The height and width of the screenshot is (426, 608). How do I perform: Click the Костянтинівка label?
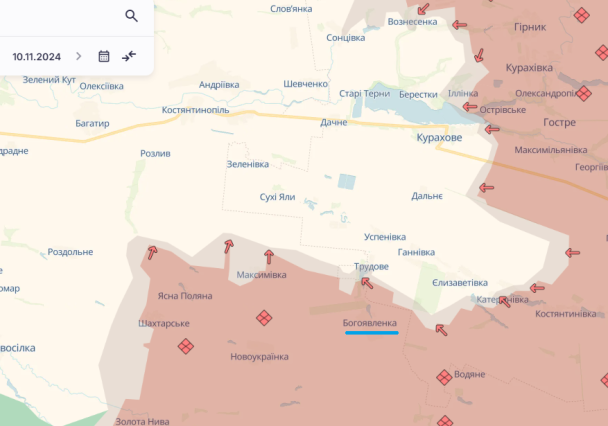(x=566, y=314)
